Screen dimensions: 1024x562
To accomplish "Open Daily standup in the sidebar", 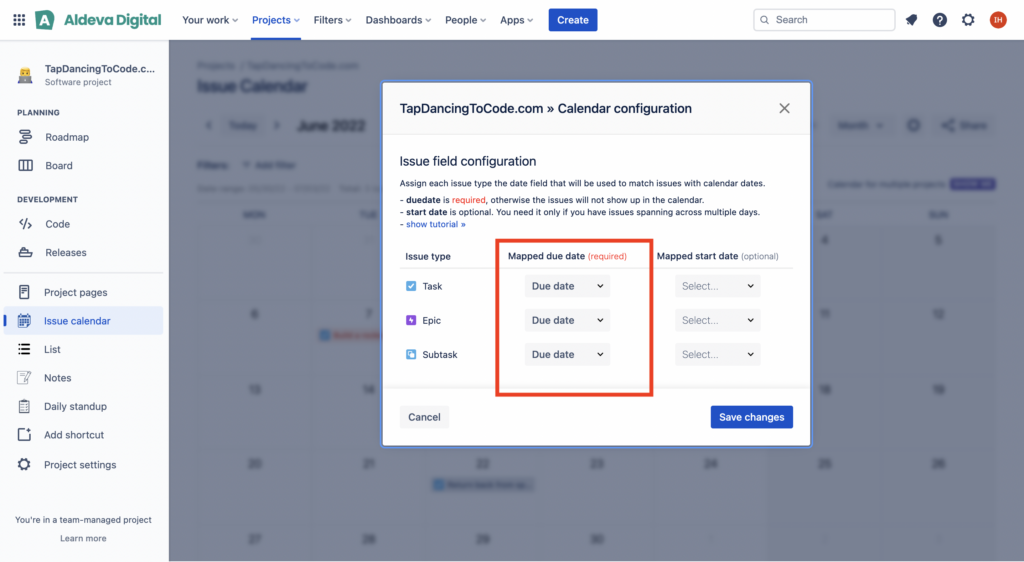I will coord(75,407).
